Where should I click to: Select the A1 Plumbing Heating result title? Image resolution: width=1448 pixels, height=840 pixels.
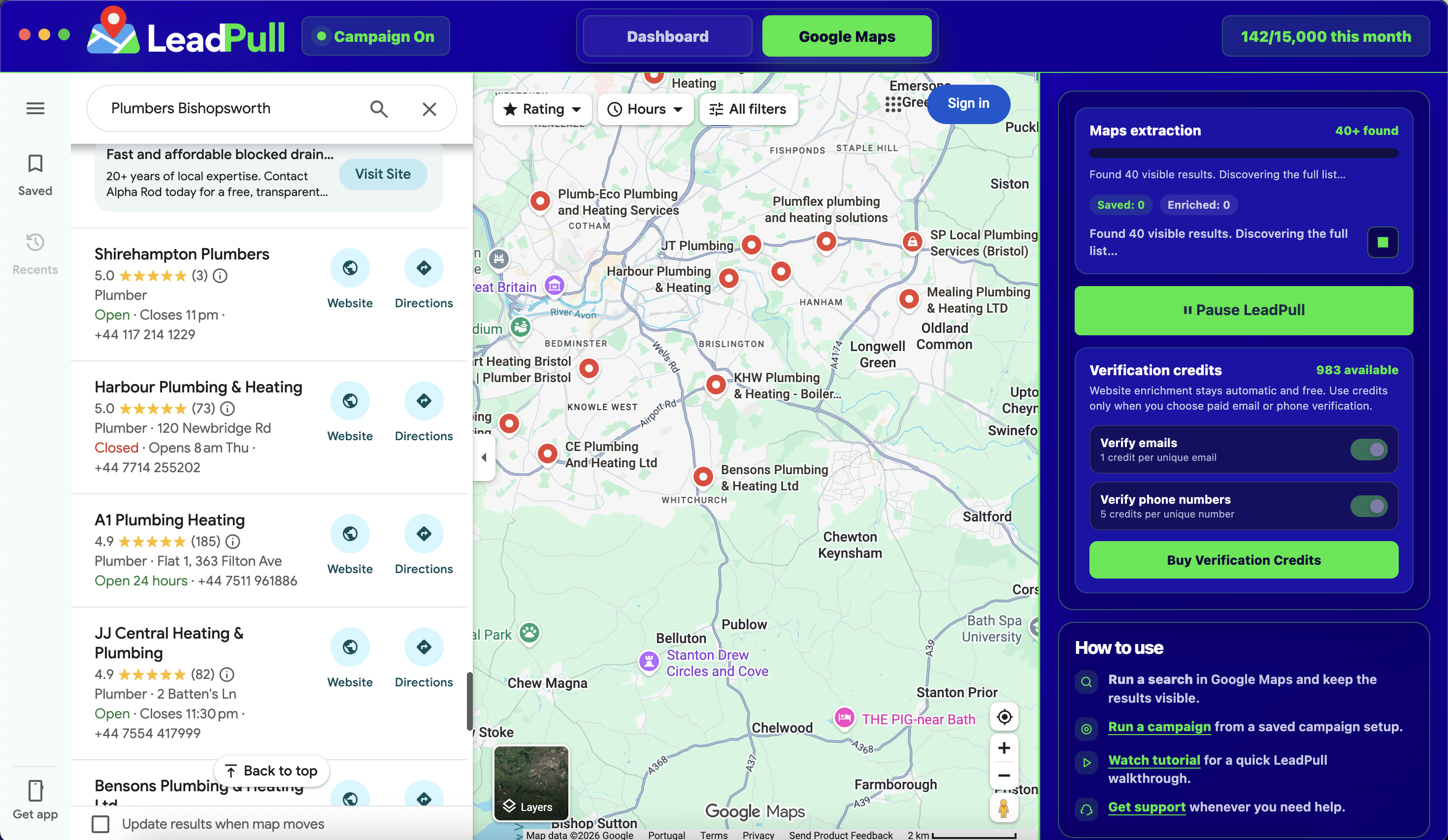169,520
